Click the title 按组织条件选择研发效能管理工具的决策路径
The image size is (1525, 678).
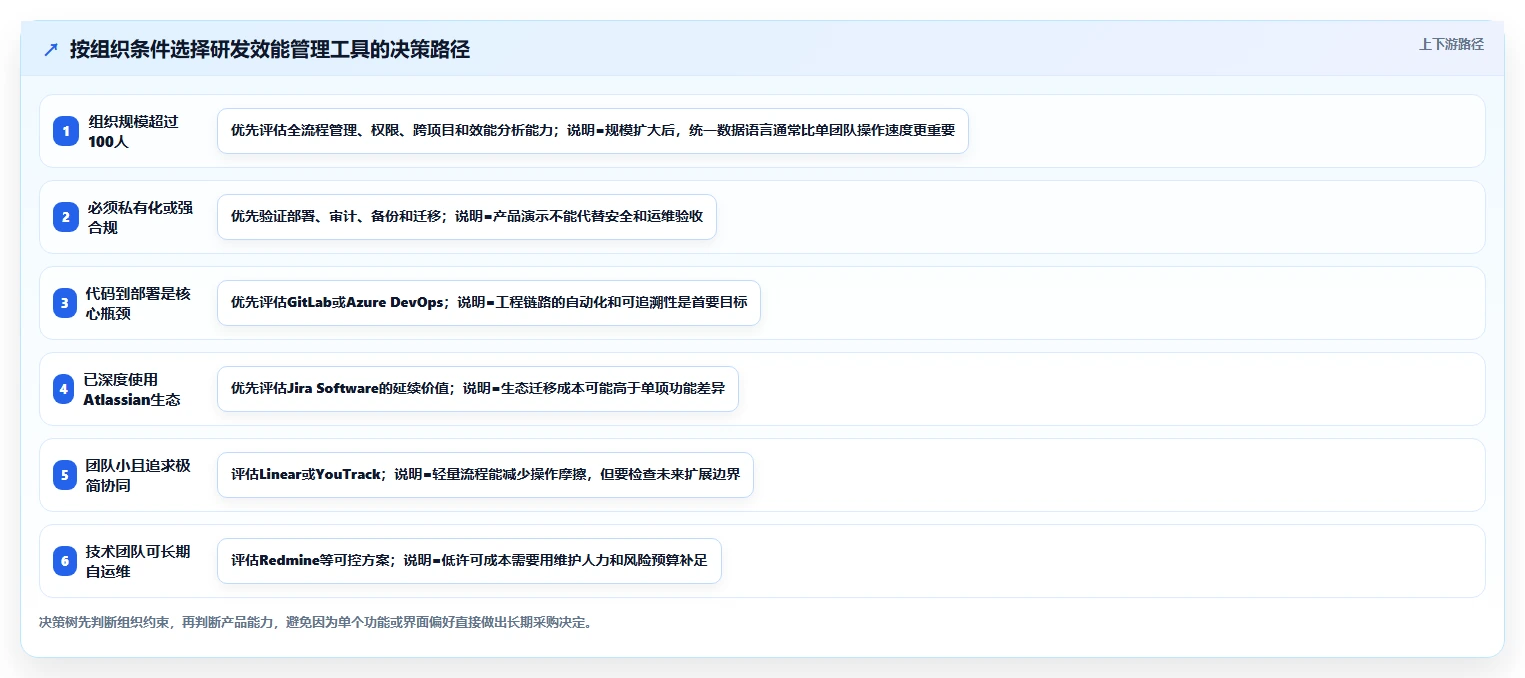coord(270,50)
